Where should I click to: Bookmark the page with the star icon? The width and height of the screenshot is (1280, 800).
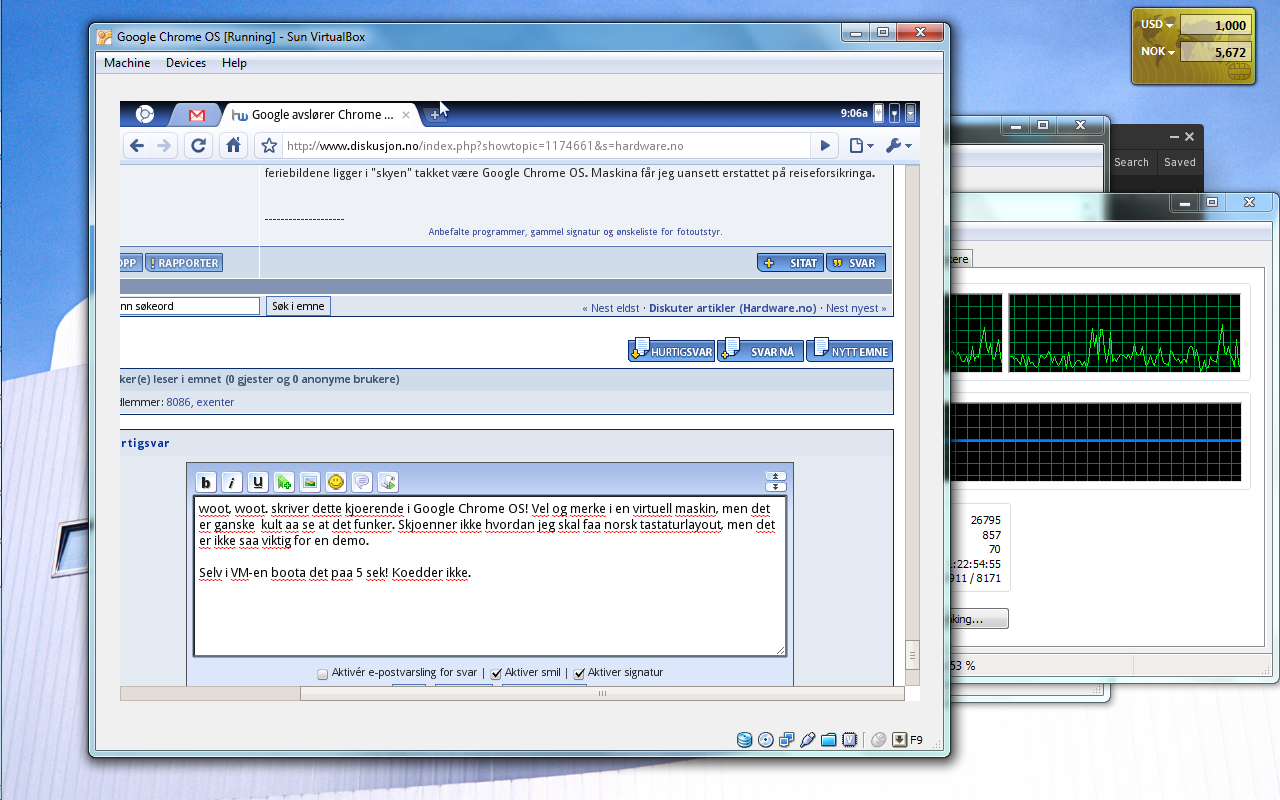point(268,146)
